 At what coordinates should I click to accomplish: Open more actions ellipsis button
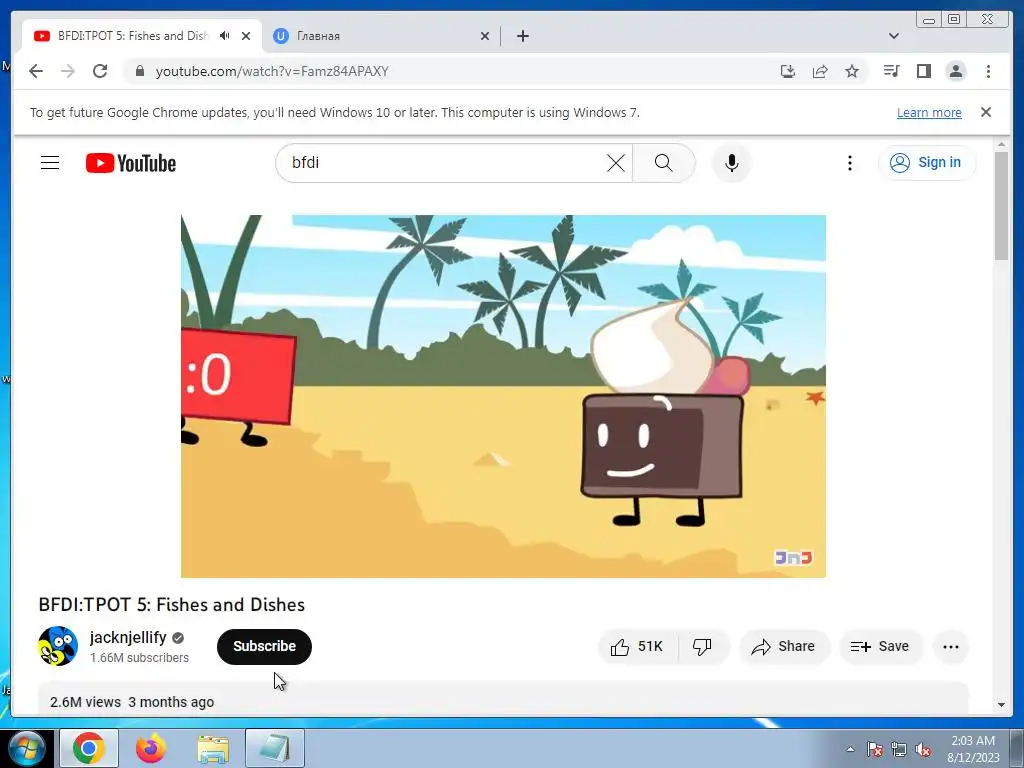tap(951, 647)
